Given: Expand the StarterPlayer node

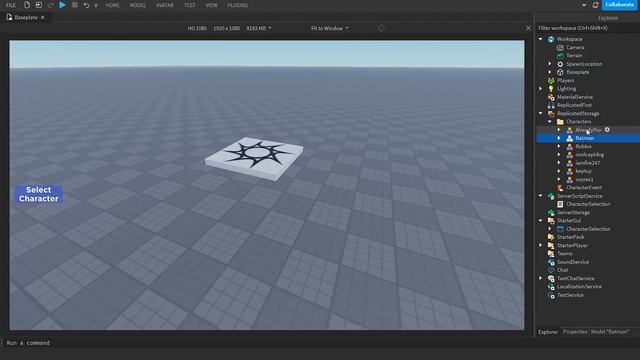Looking at the screenshot, I should [541, 245].
